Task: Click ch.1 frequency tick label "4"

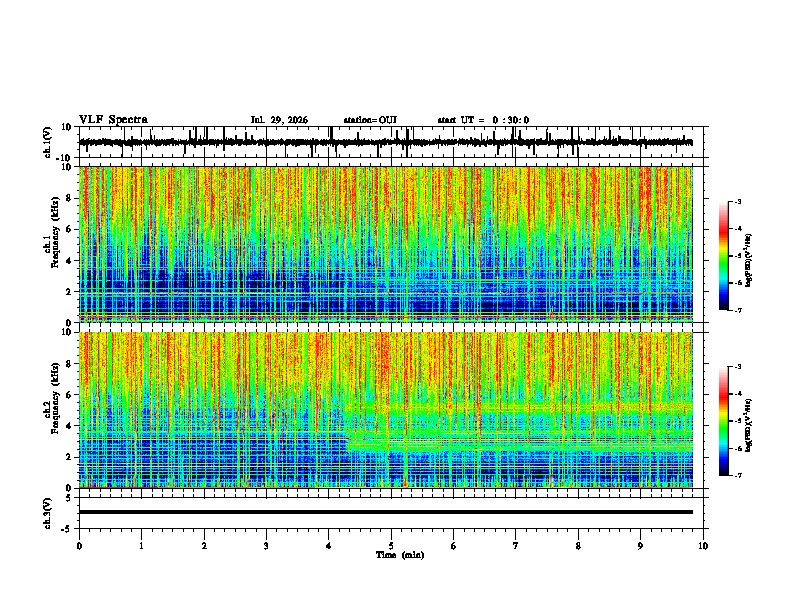Action: [69, 261]
